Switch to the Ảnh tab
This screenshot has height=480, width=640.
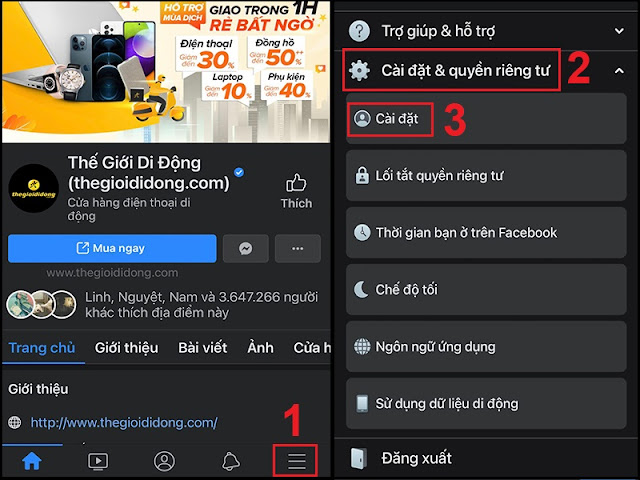coord(260,348)
